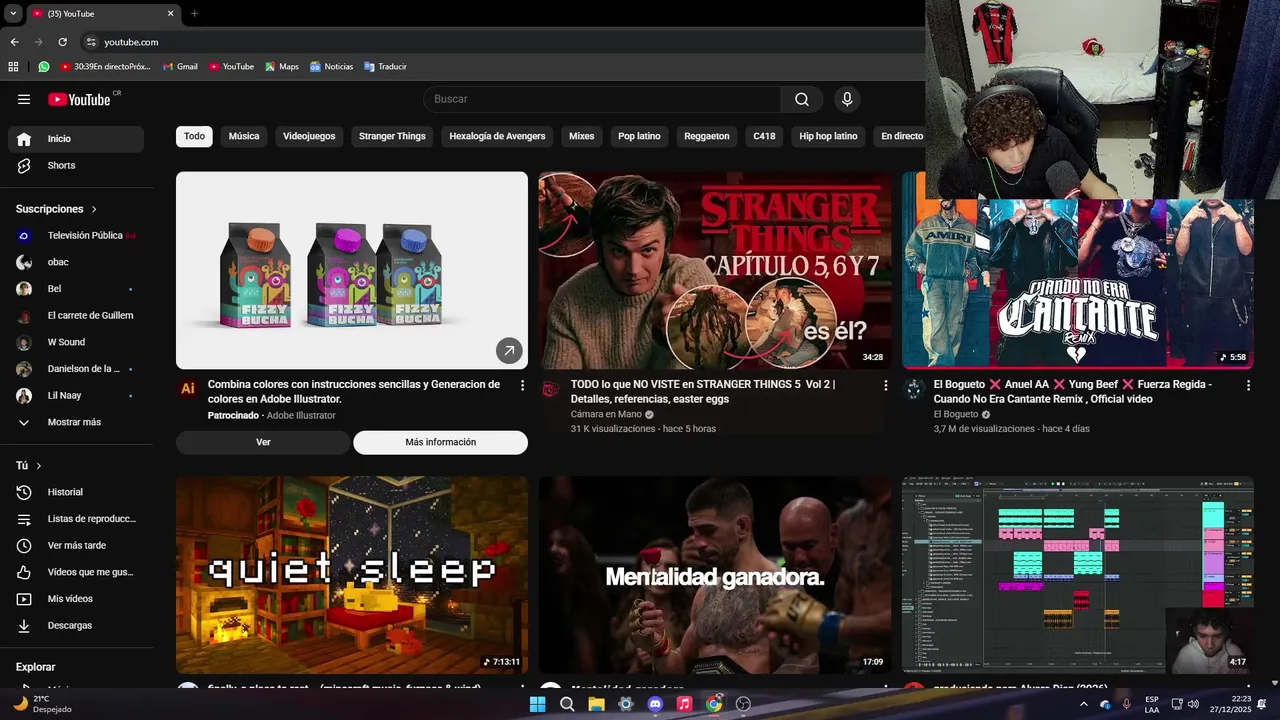Open Cámara en Mano channel avatar
This screenshot has height=720, width=1280.
551,389
